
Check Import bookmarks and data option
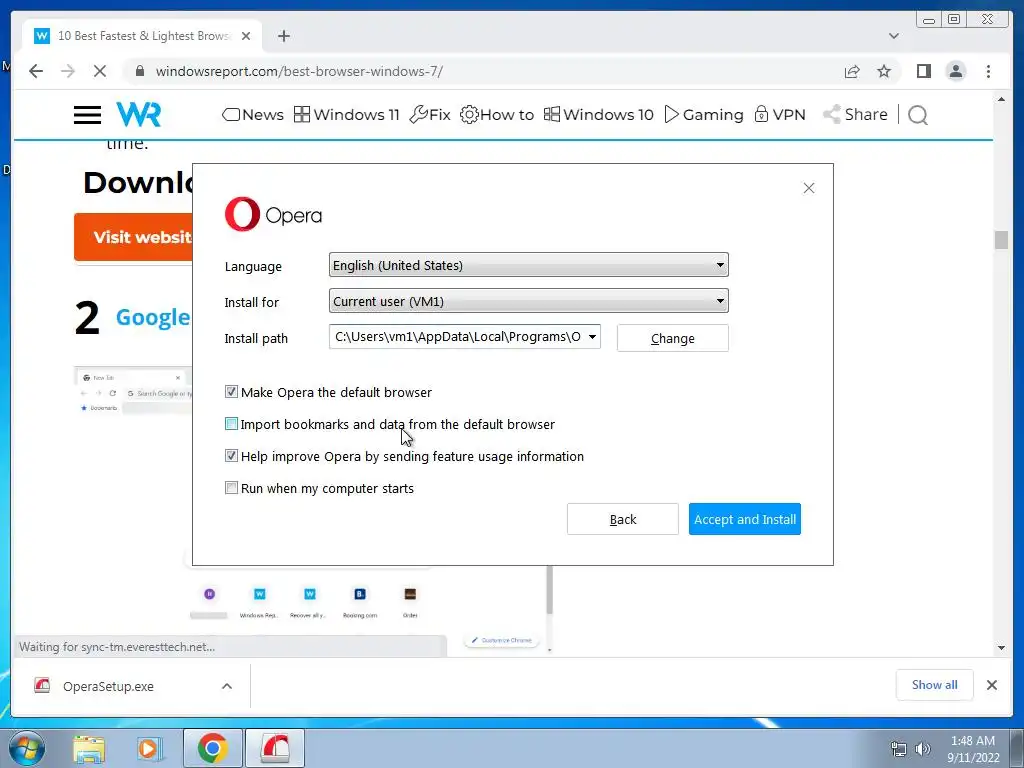click(x=231, y=424)
